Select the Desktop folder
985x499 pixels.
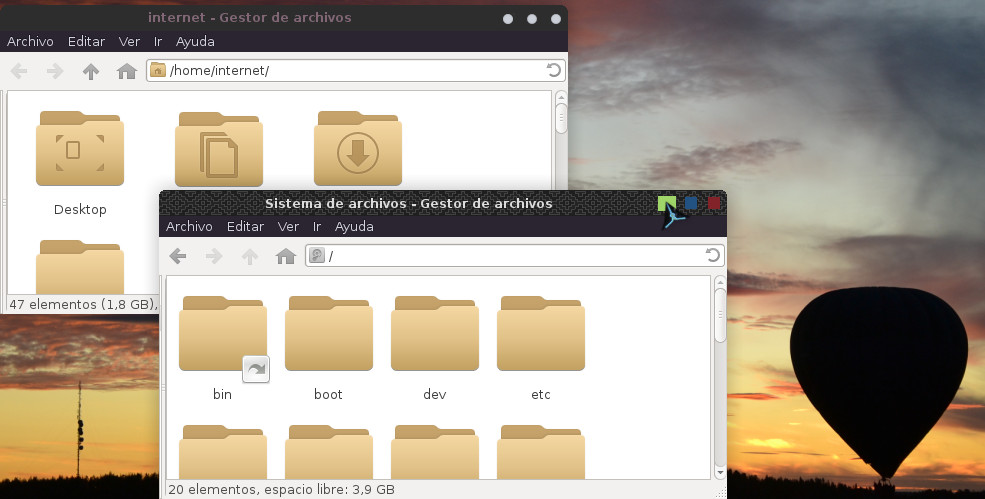(x=80, y=148)
